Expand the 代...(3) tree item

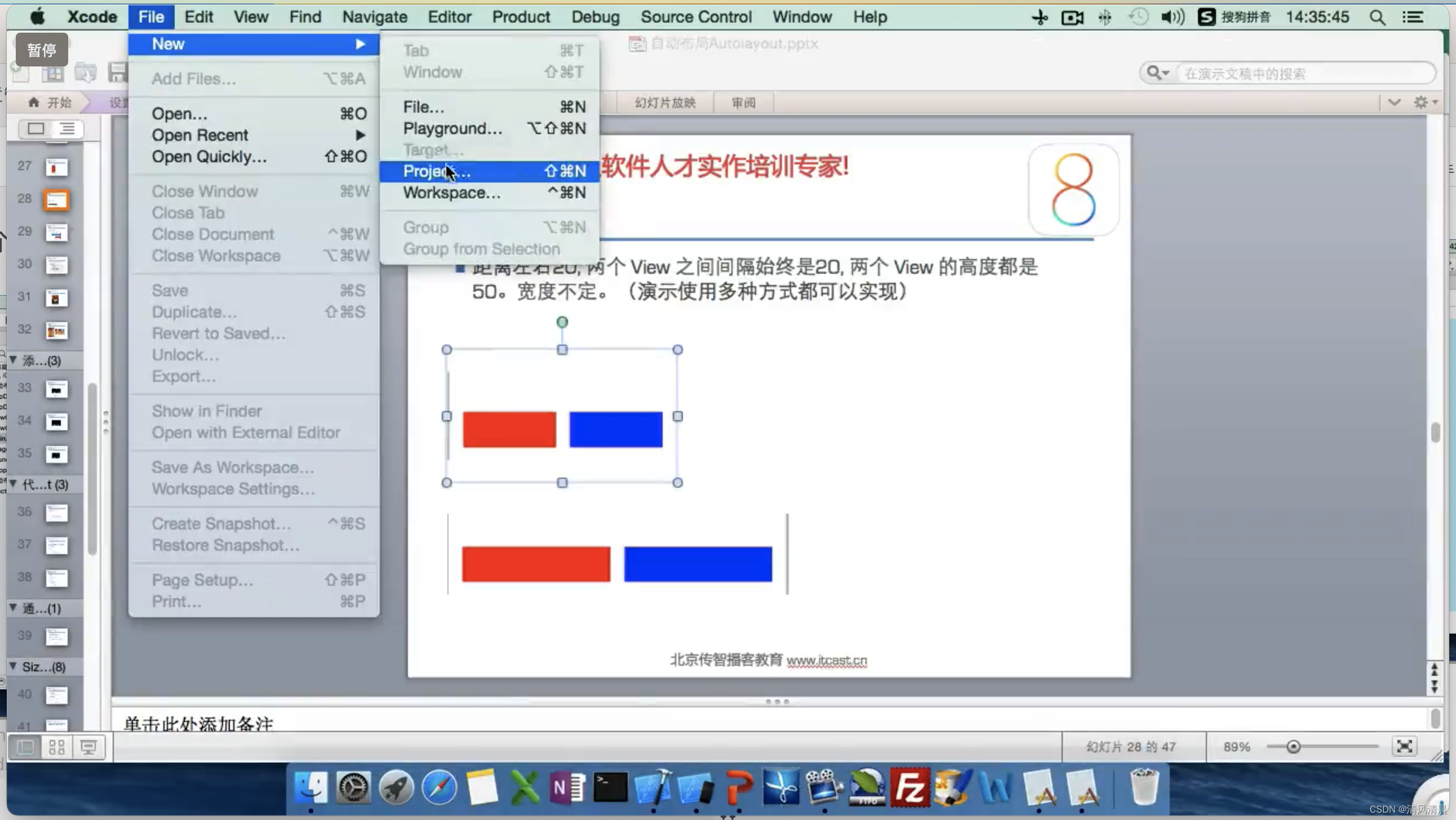13,484
